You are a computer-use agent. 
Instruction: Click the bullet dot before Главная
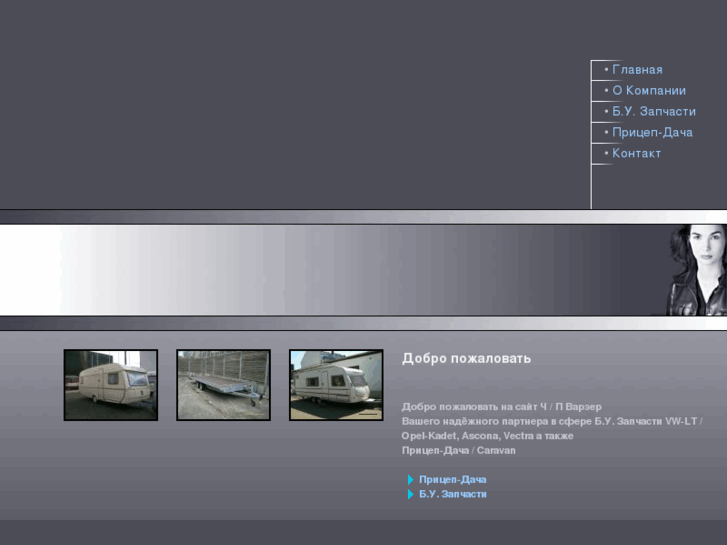pyautogui.click(x=607, y=70)
